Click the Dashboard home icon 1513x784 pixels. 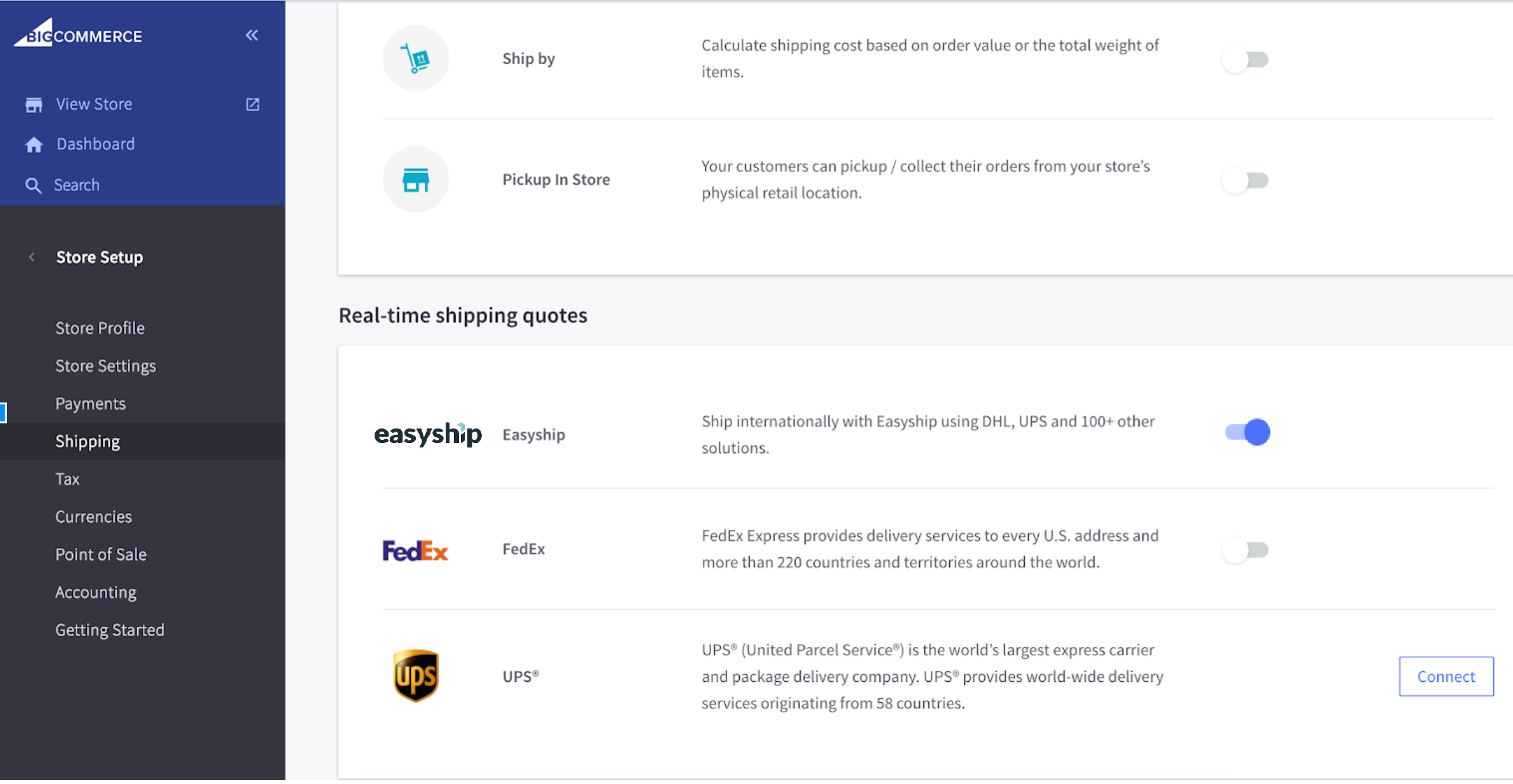[34, 145]
